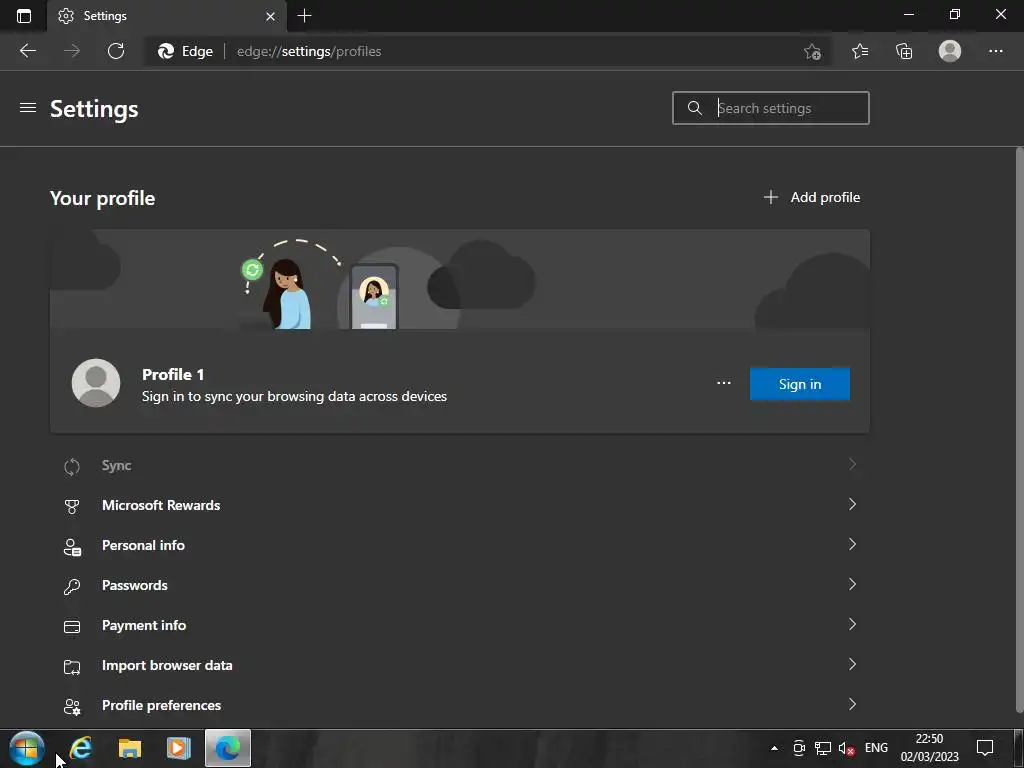
Task: Expand Passwords chevron arrow
Action: click(x=852, y=584)
